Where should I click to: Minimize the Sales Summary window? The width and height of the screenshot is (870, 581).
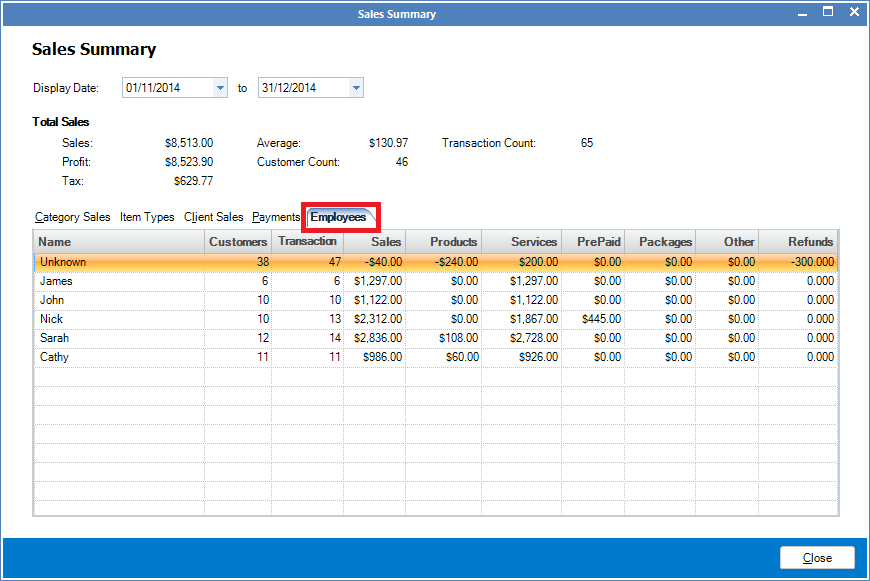801,12
